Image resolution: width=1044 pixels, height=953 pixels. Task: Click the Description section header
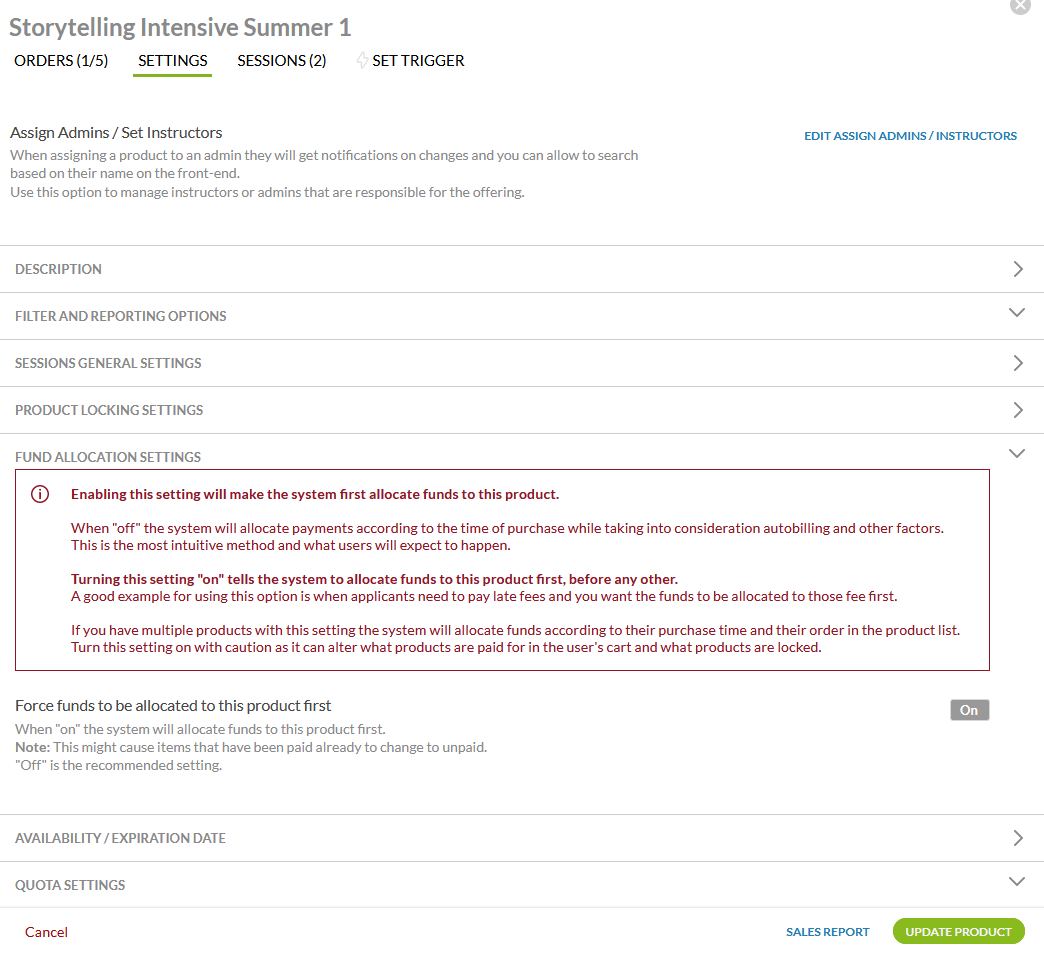pyautogui.click(x=59, y=269)
